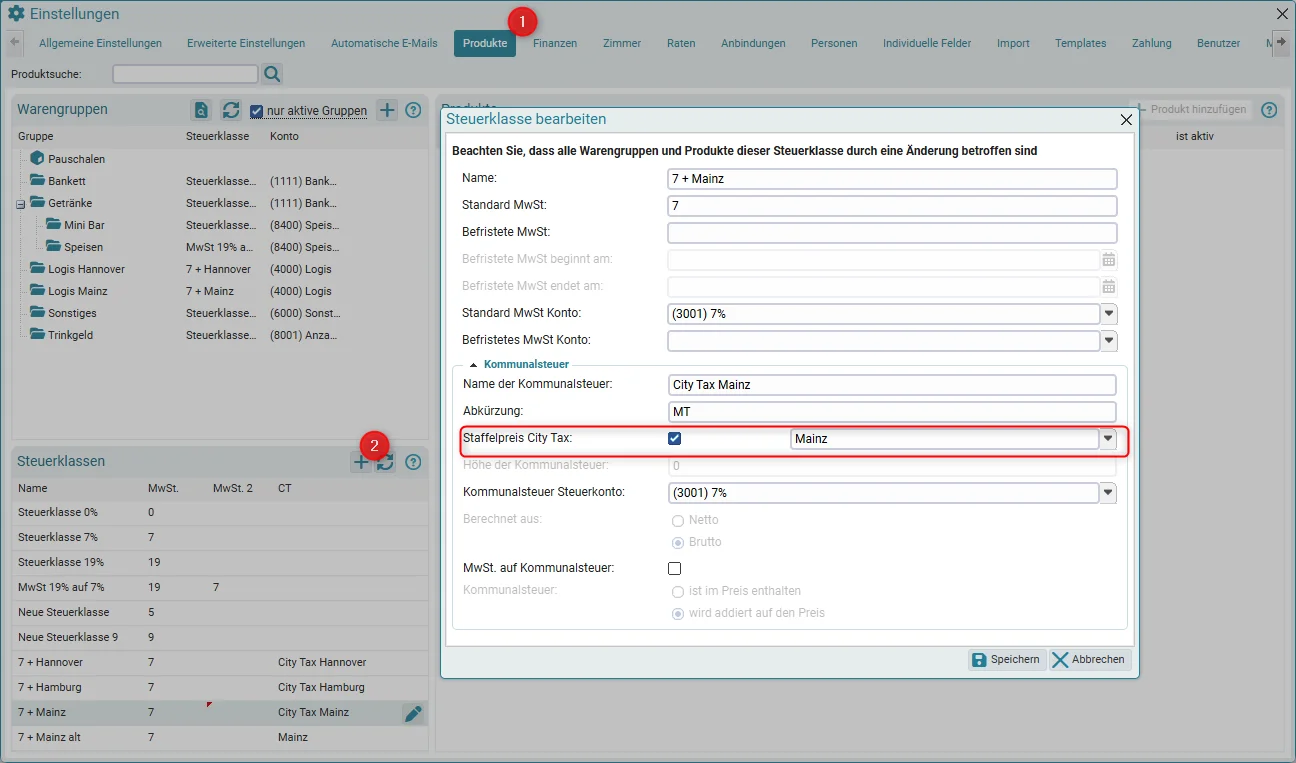1296x763 pixels.
Task: Refresh the Warengruppen list
Action: point(231,110)
